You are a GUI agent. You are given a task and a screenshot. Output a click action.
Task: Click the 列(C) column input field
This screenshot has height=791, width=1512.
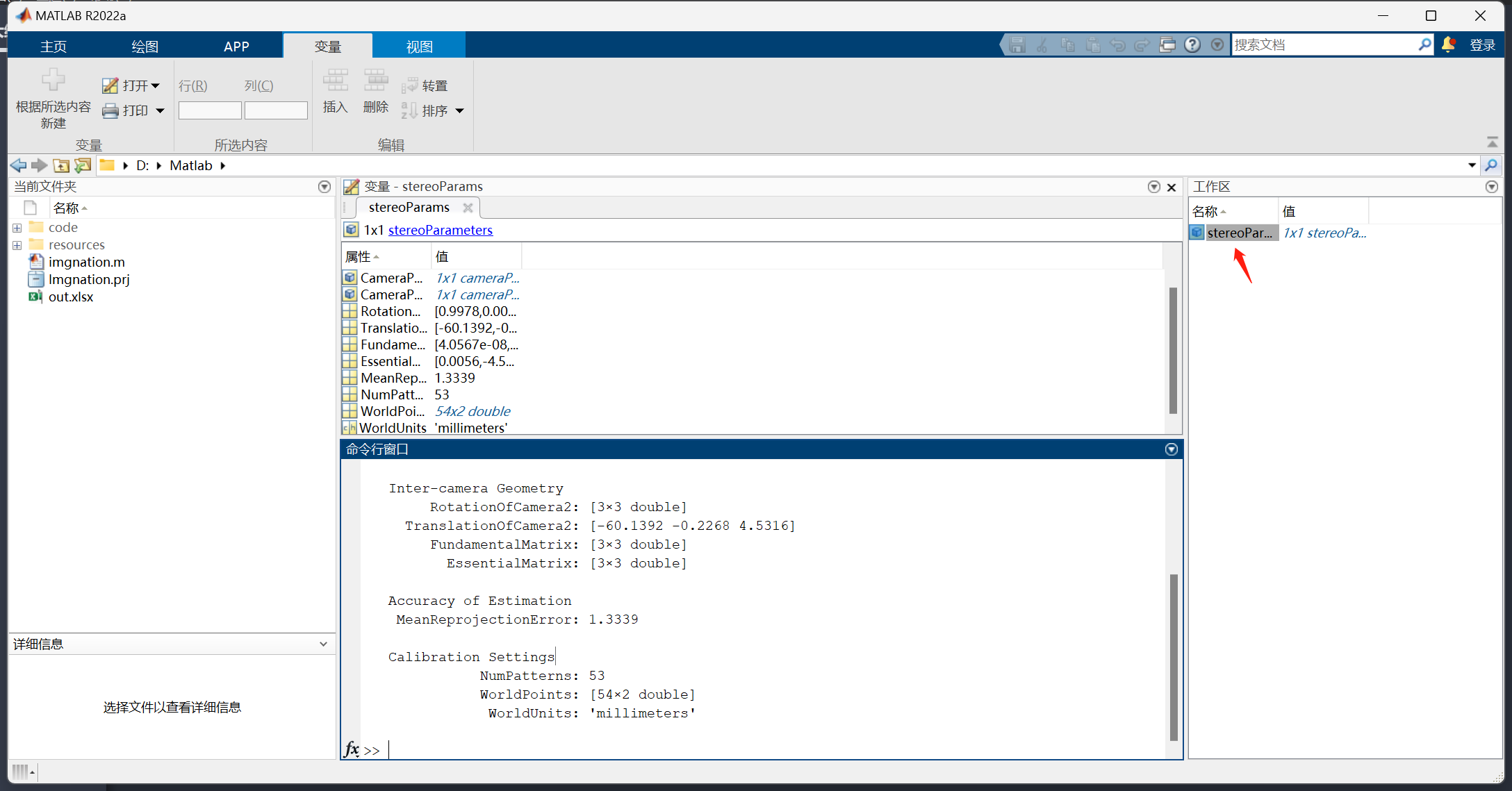(276, 110)
